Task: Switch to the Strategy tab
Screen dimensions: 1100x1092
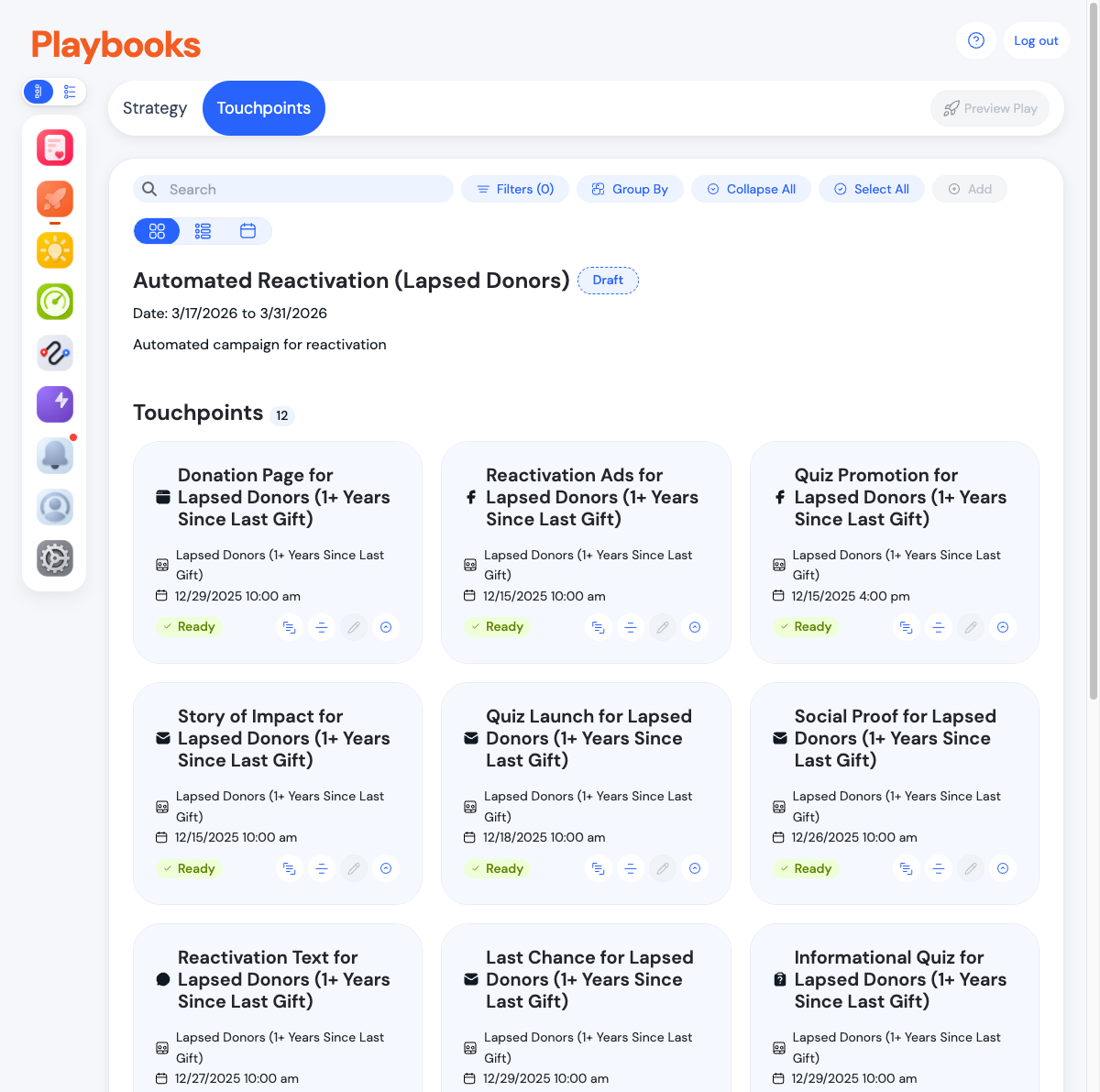Action: [155, 108]
